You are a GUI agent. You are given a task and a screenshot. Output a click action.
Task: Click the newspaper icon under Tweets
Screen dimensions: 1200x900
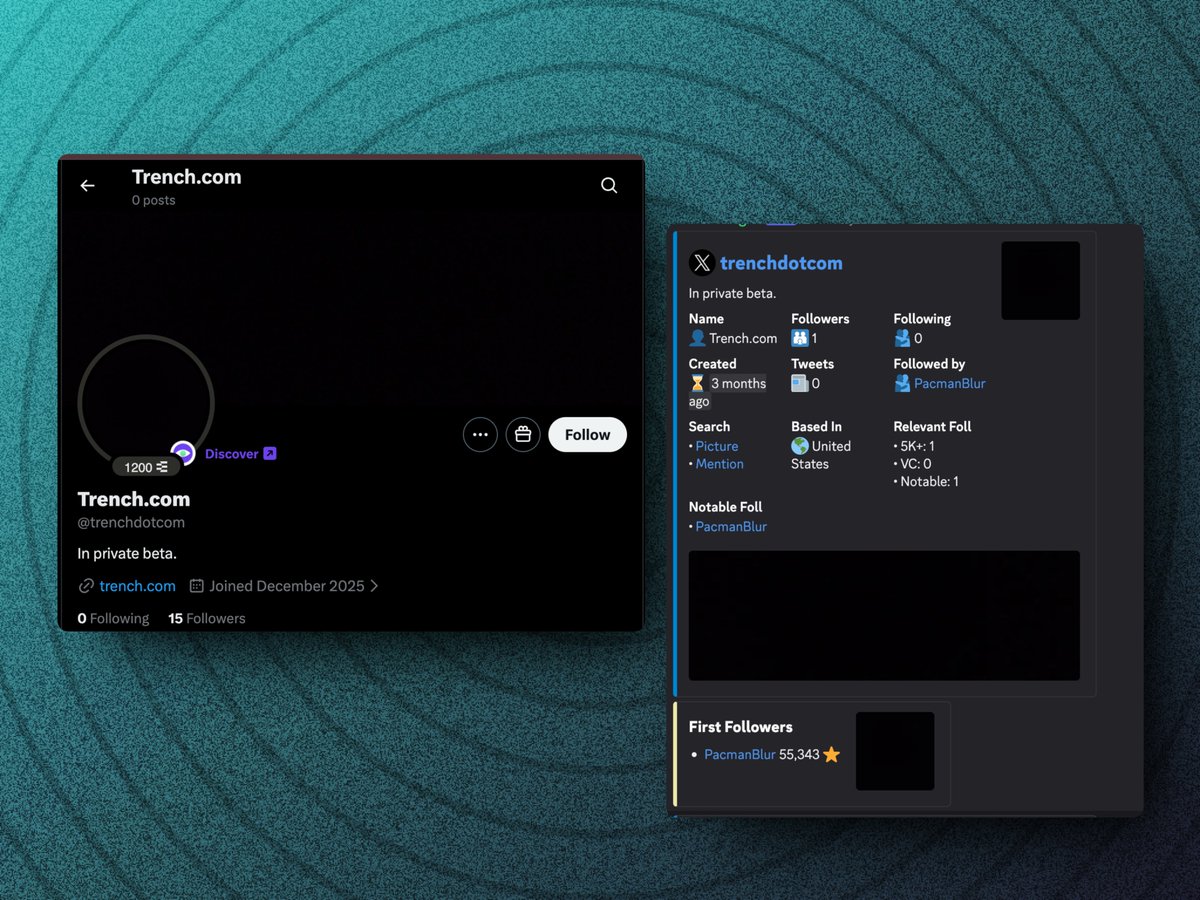pyautogui.click(x=800, y=383)
